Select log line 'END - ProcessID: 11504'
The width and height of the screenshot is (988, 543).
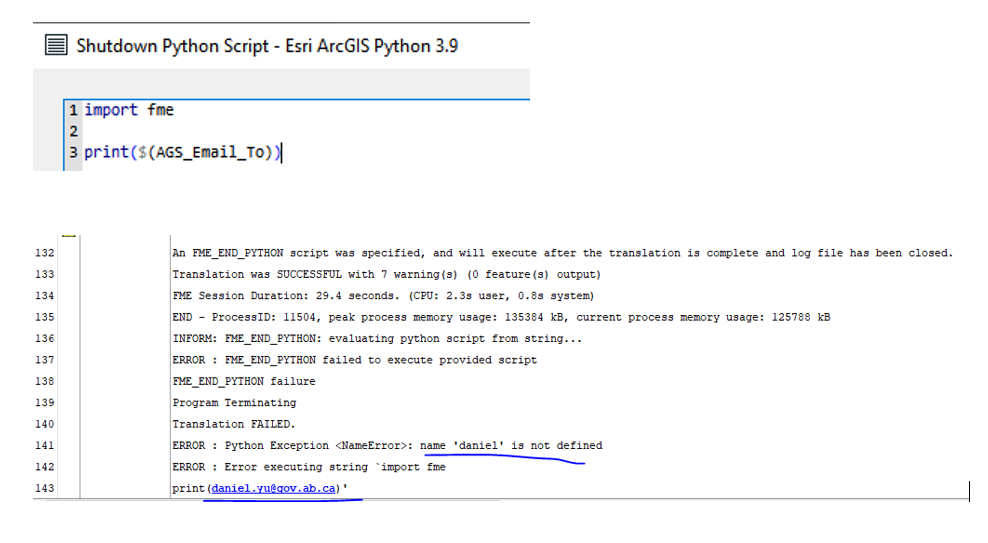(501, 317)
